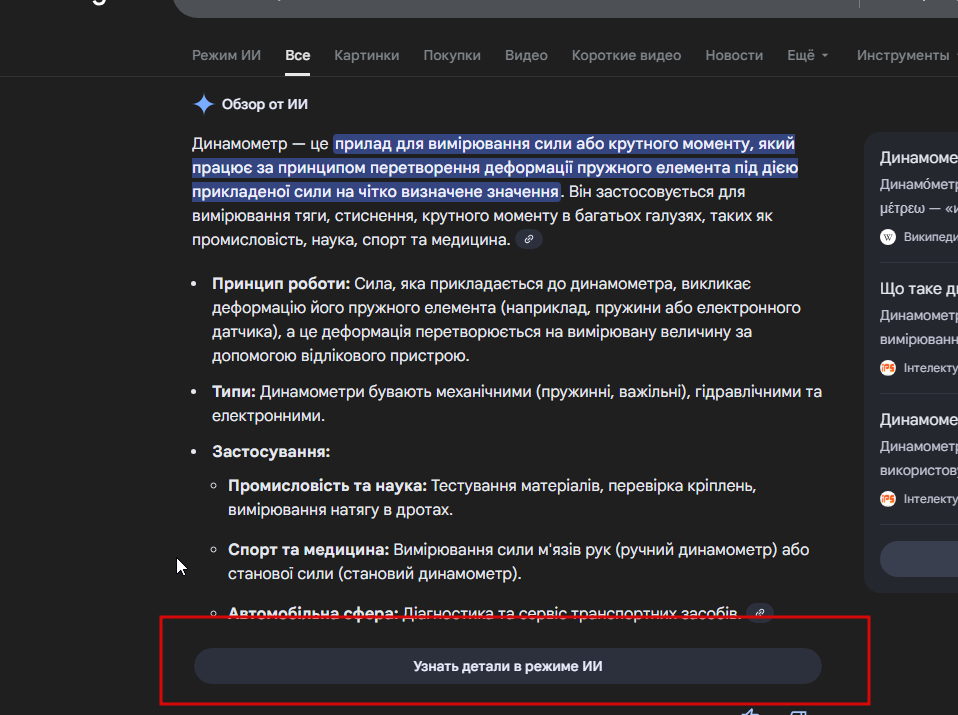Open the 'Що таке ди...' source link

(918, 289)
